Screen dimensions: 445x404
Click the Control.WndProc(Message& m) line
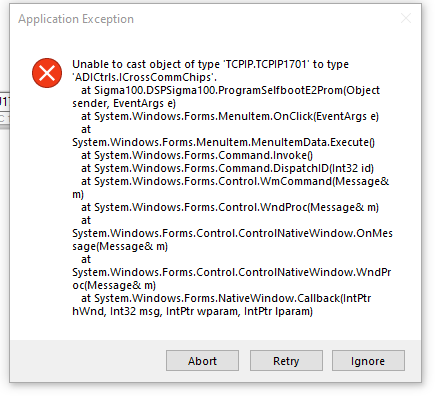230,207
